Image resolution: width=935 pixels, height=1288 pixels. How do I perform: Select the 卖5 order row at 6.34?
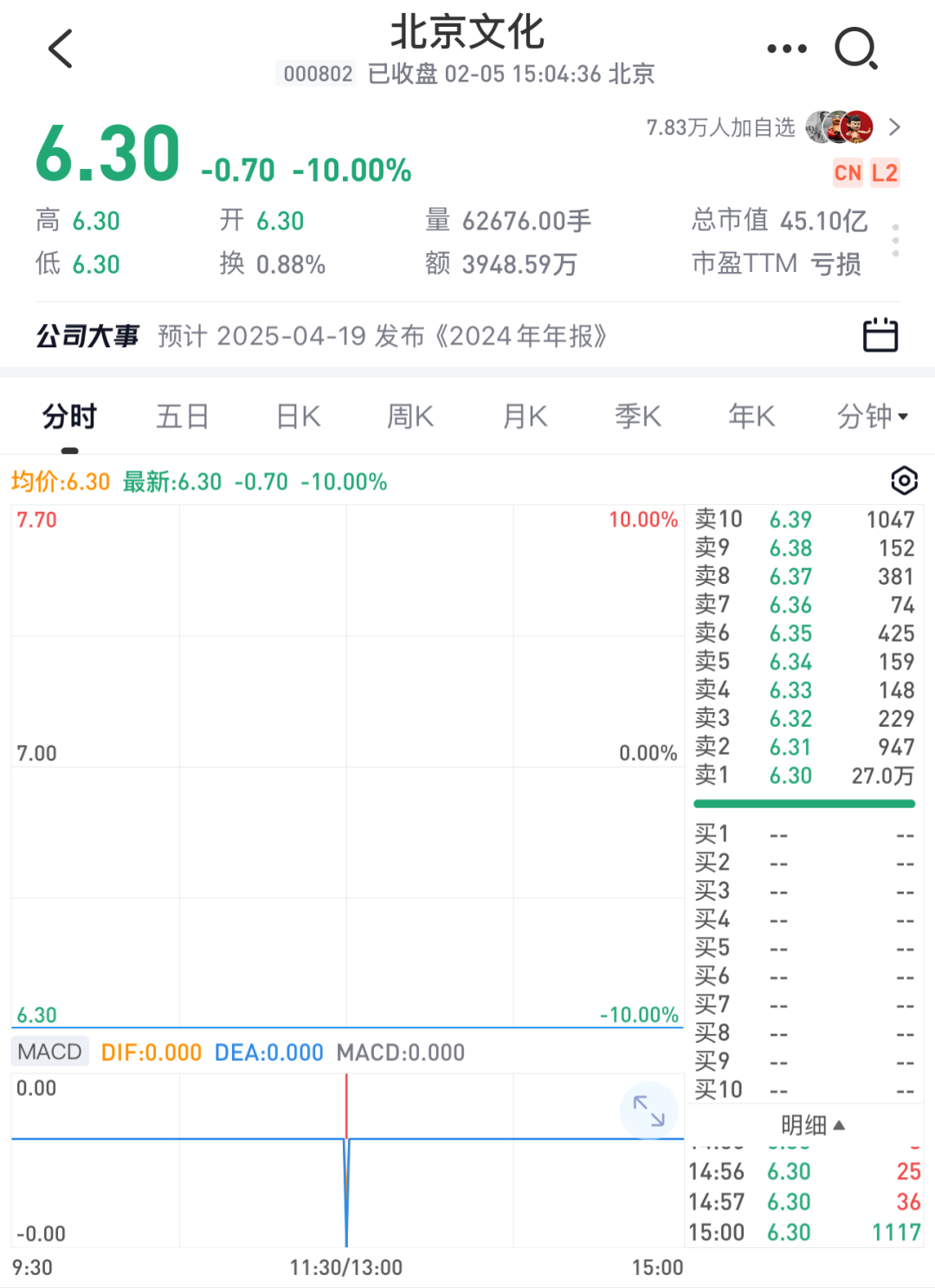click(804, 662)
